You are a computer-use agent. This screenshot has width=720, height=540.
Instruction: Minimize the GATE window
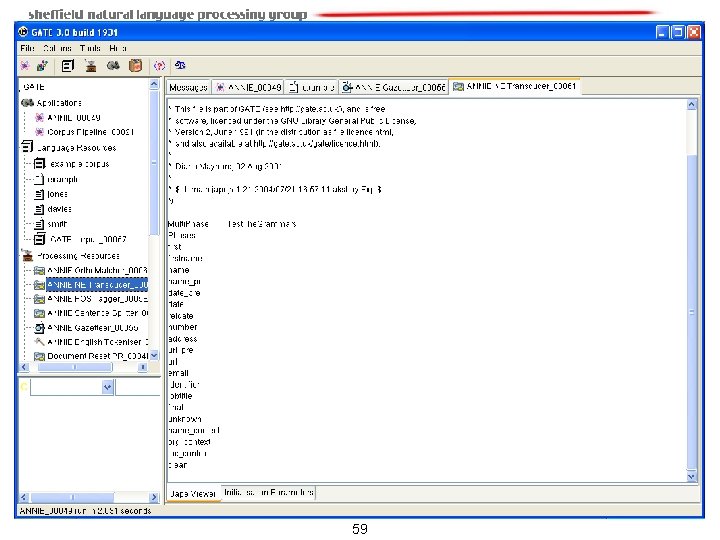pos(662,32)
